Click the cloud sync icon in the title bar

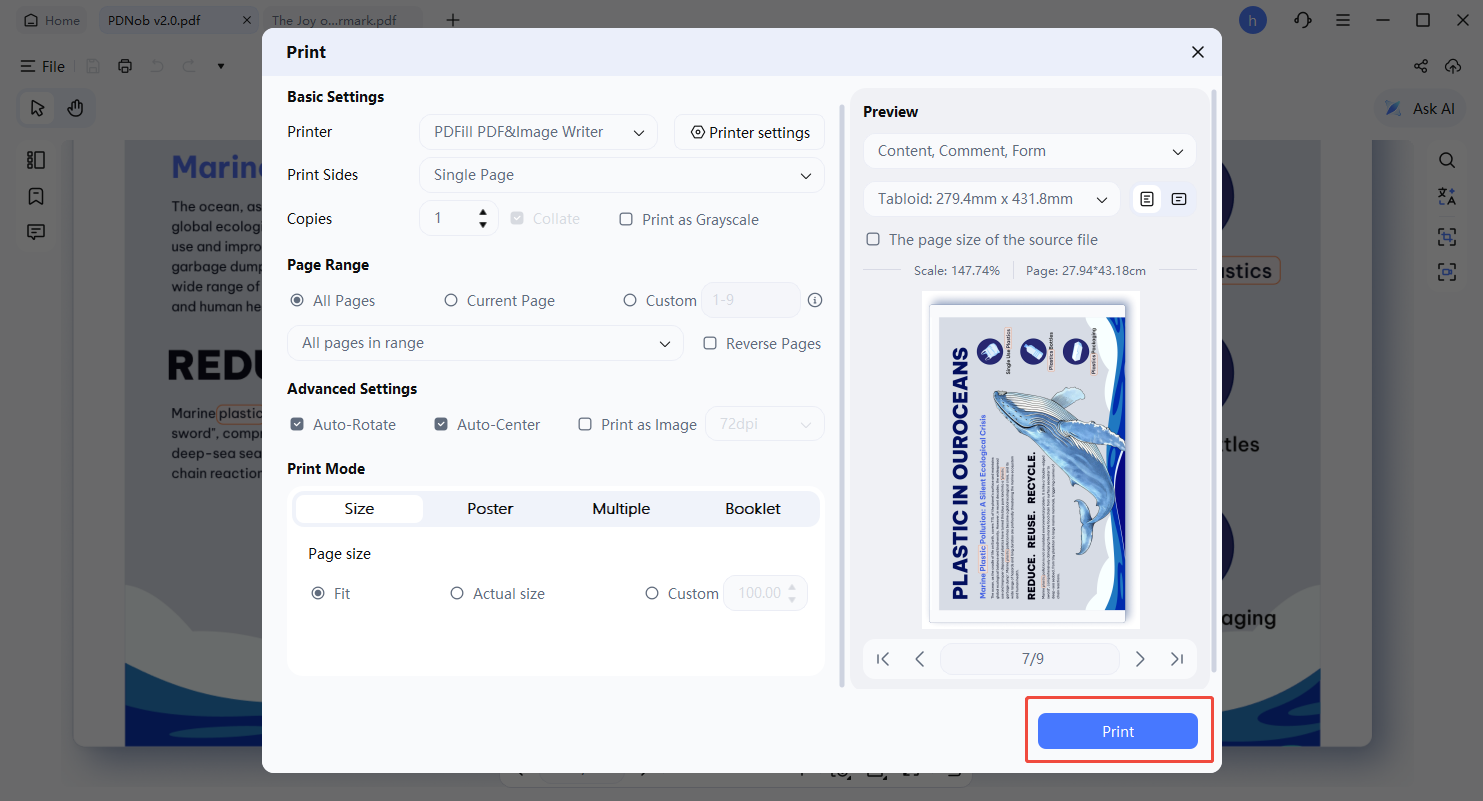coord(1453,66)
